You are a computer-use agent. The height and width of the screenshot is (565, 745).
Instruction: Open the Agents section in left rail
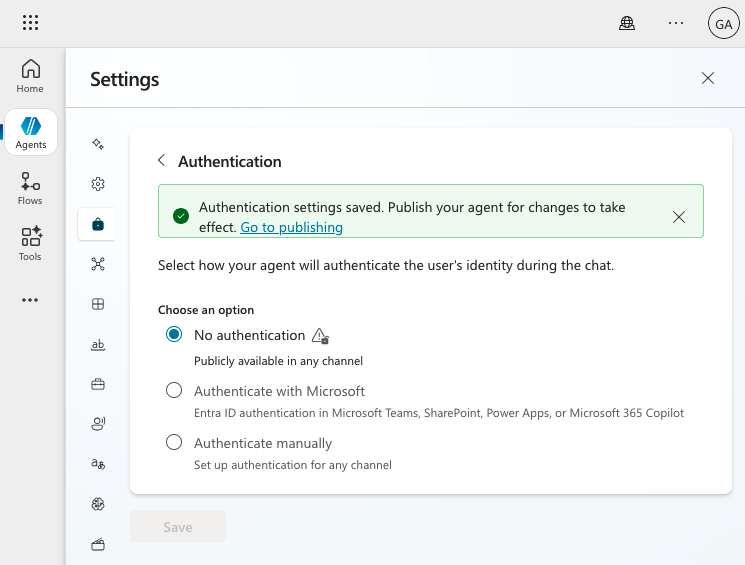point(31,132)
